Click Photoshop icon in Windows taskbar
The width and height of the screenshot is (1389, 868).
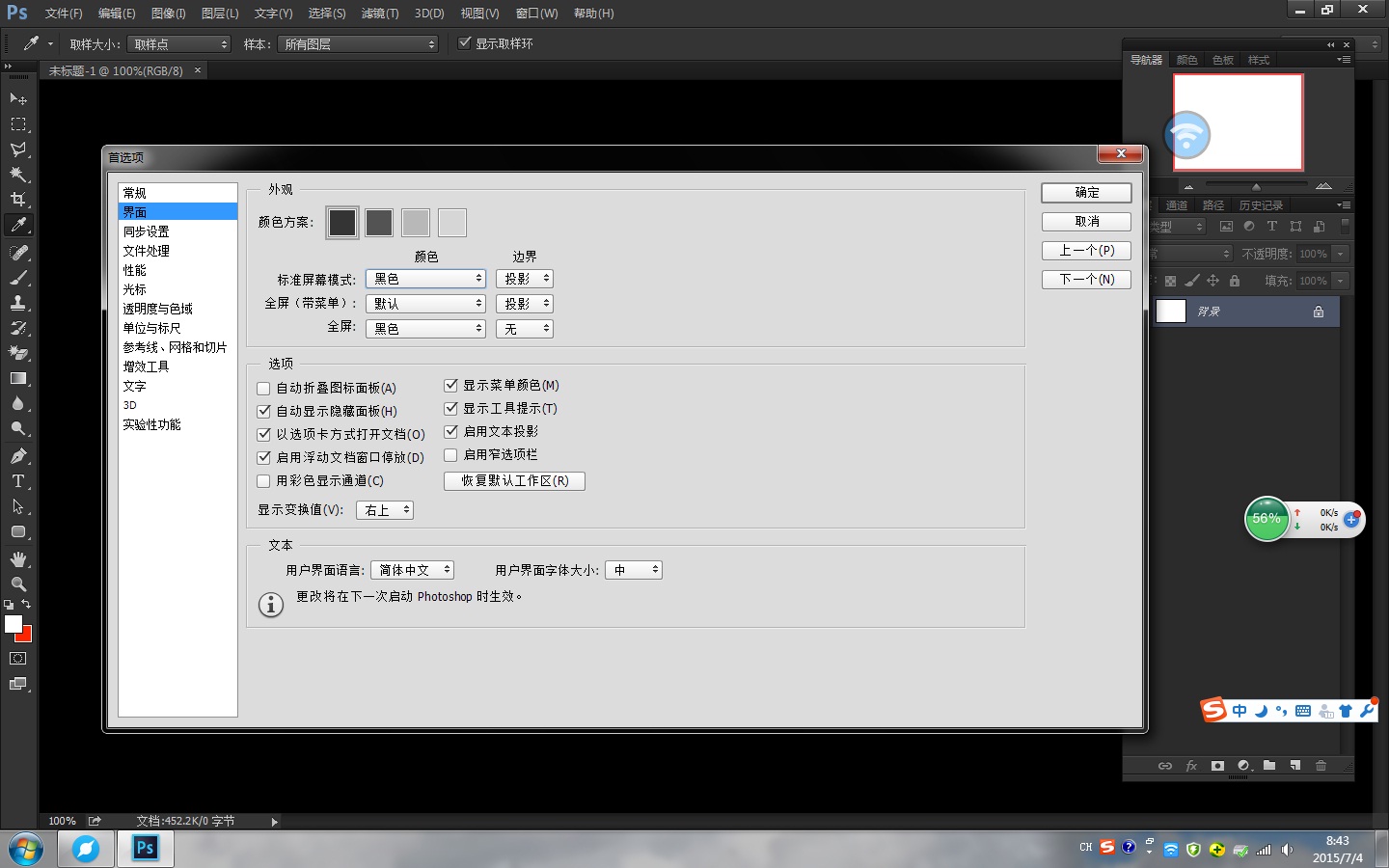145,849
